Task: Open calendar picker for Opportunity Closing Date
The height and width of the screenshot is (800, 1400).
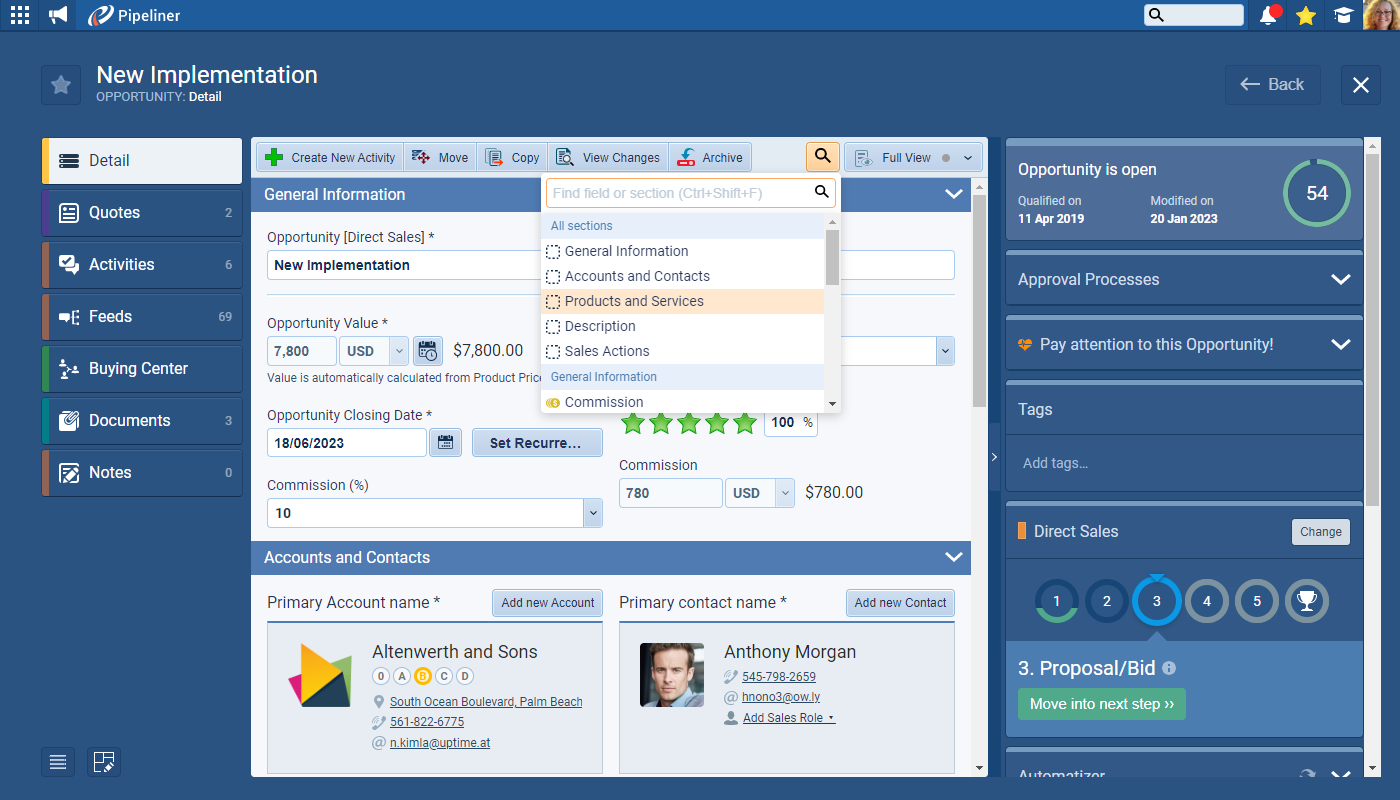Action: (x=445, y=443)
